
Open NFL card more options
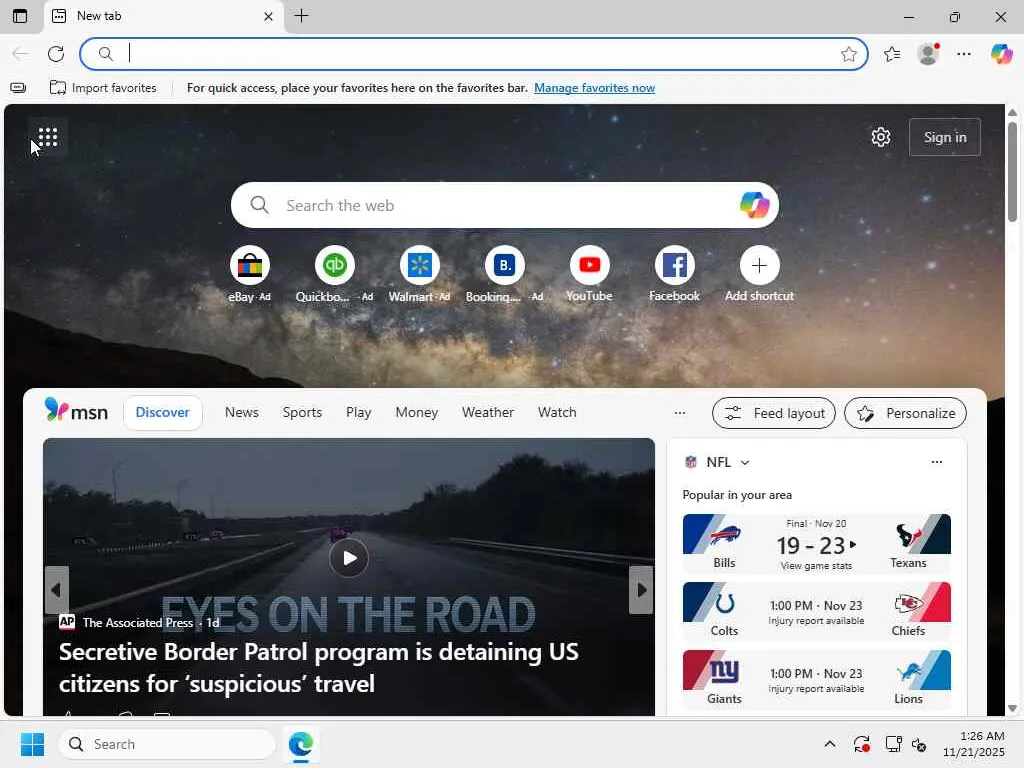[936, 462]
